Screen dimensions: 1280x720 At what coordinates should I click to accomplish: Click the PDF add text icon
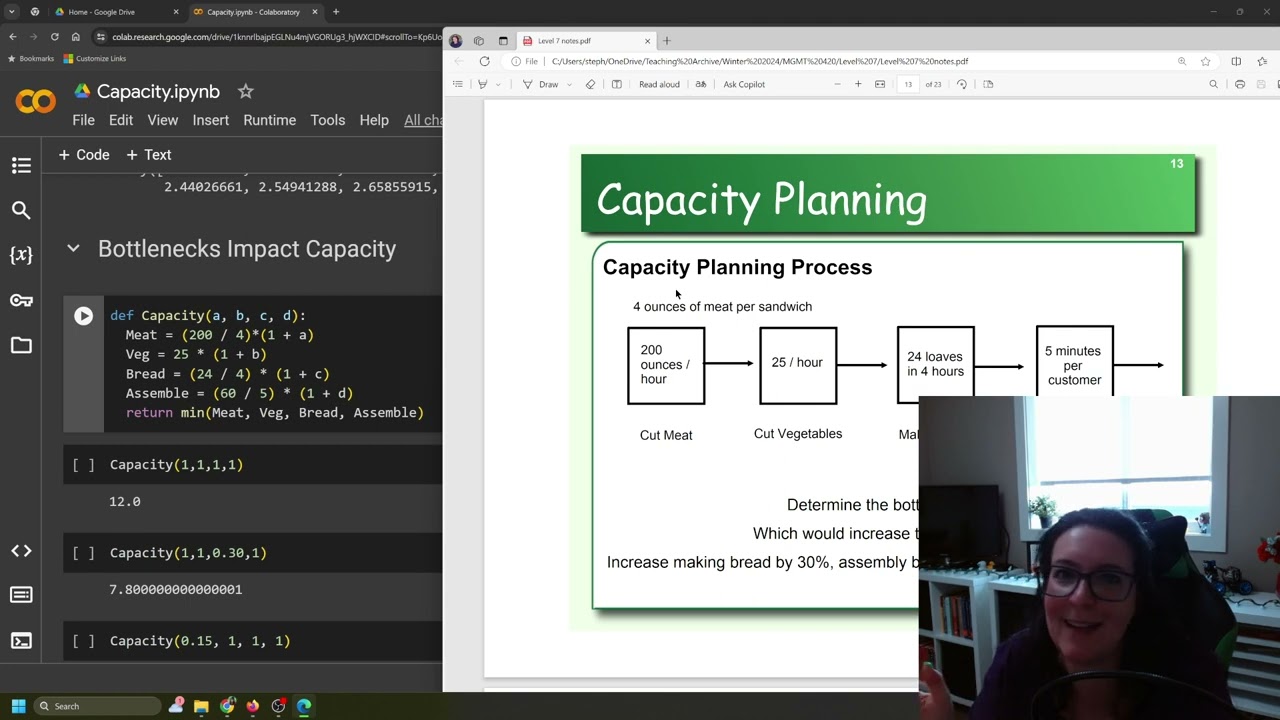(616, 84)
